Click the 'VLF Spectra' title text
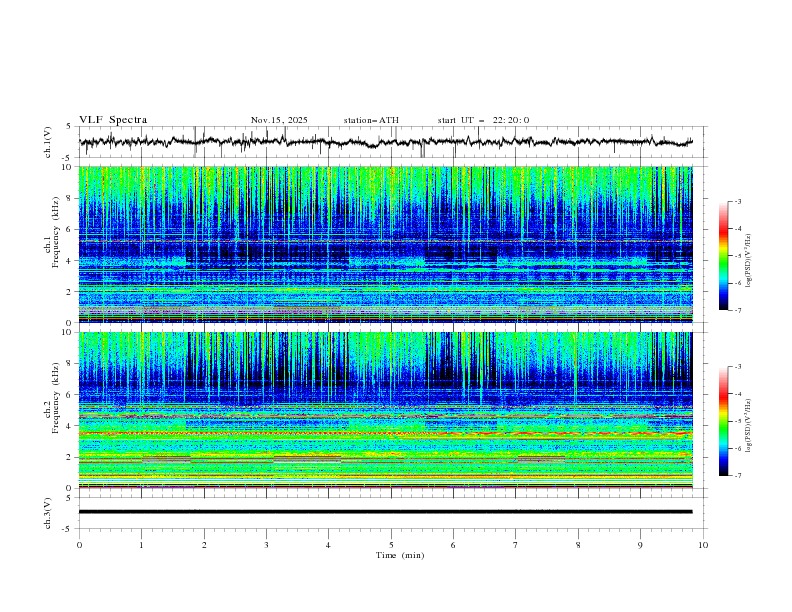The width and height of the screenshot is (792, 612). coord(113,120)
